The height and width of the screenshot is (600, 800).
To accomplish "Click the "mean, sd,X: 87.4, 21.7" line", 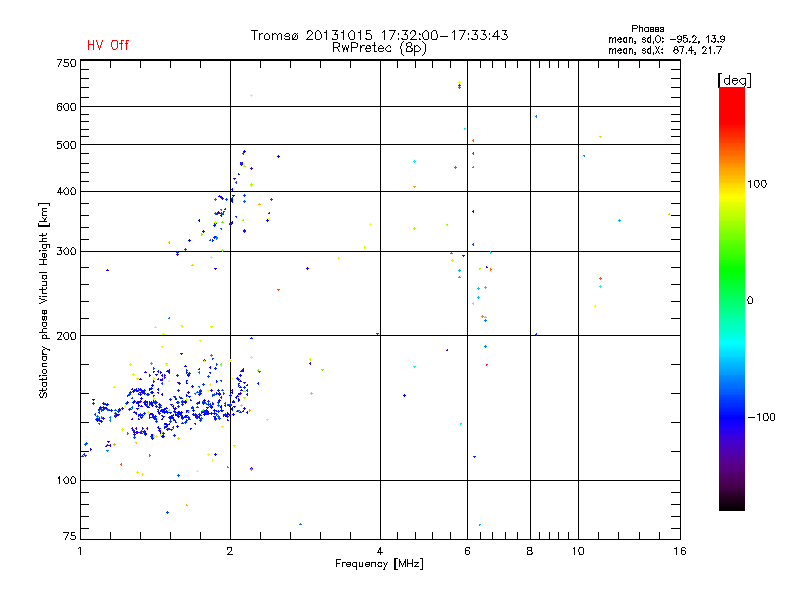I will (x=665, y=50).
